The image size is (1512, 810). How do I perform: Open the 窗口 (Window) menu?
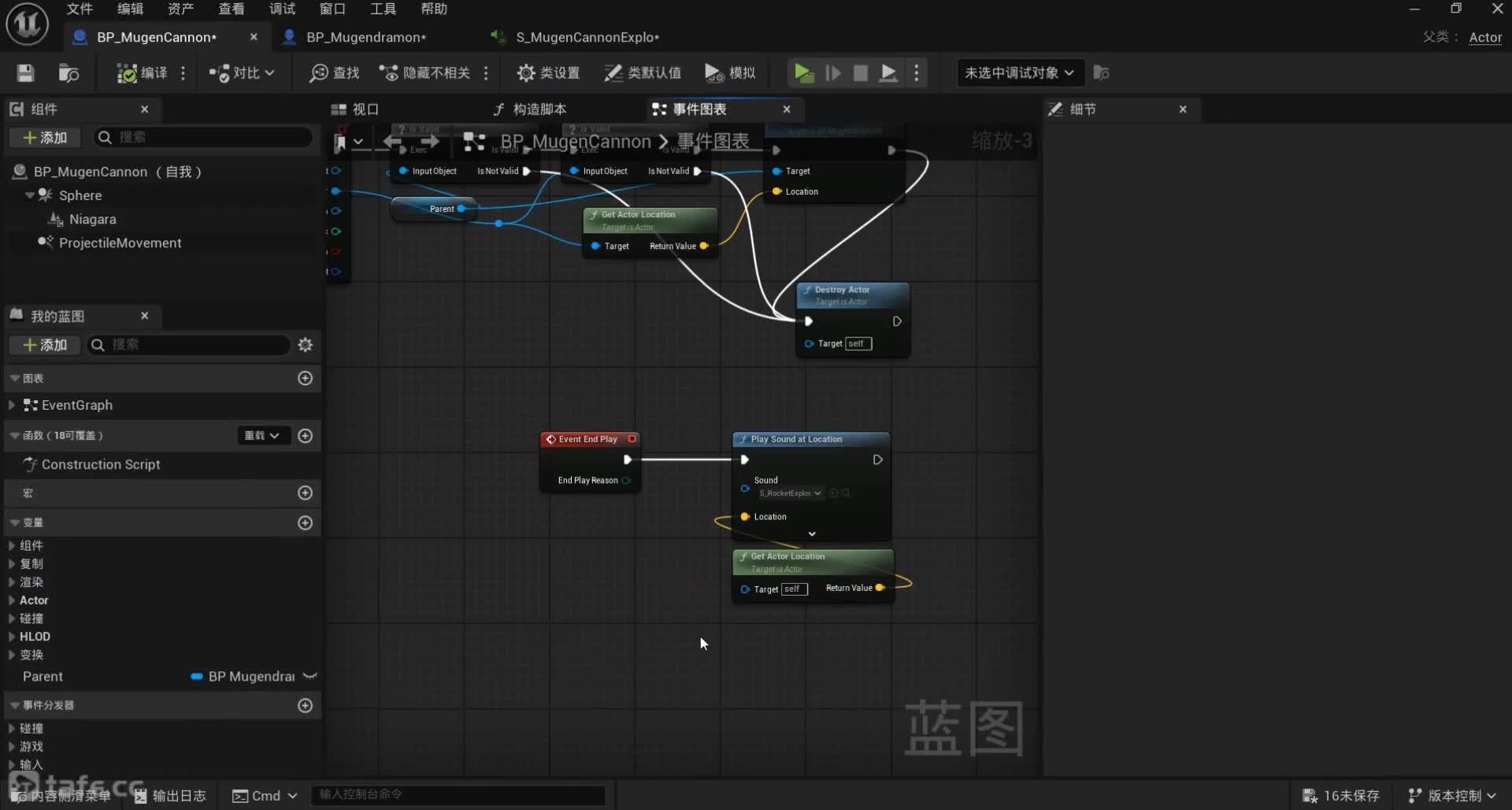pos(332,9)
